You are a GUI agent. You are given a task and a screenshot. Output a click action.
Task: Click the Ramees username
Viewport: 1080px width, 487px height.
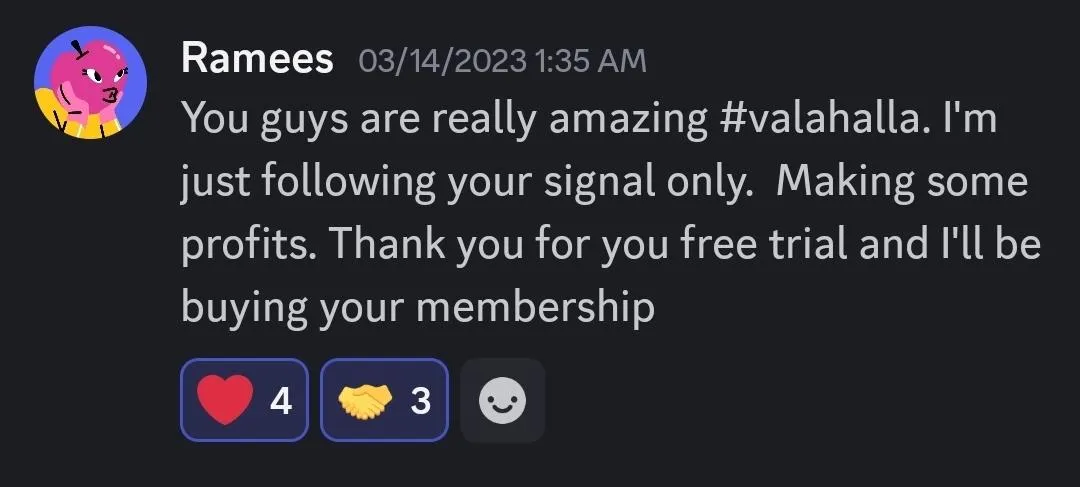click(258, 59)
